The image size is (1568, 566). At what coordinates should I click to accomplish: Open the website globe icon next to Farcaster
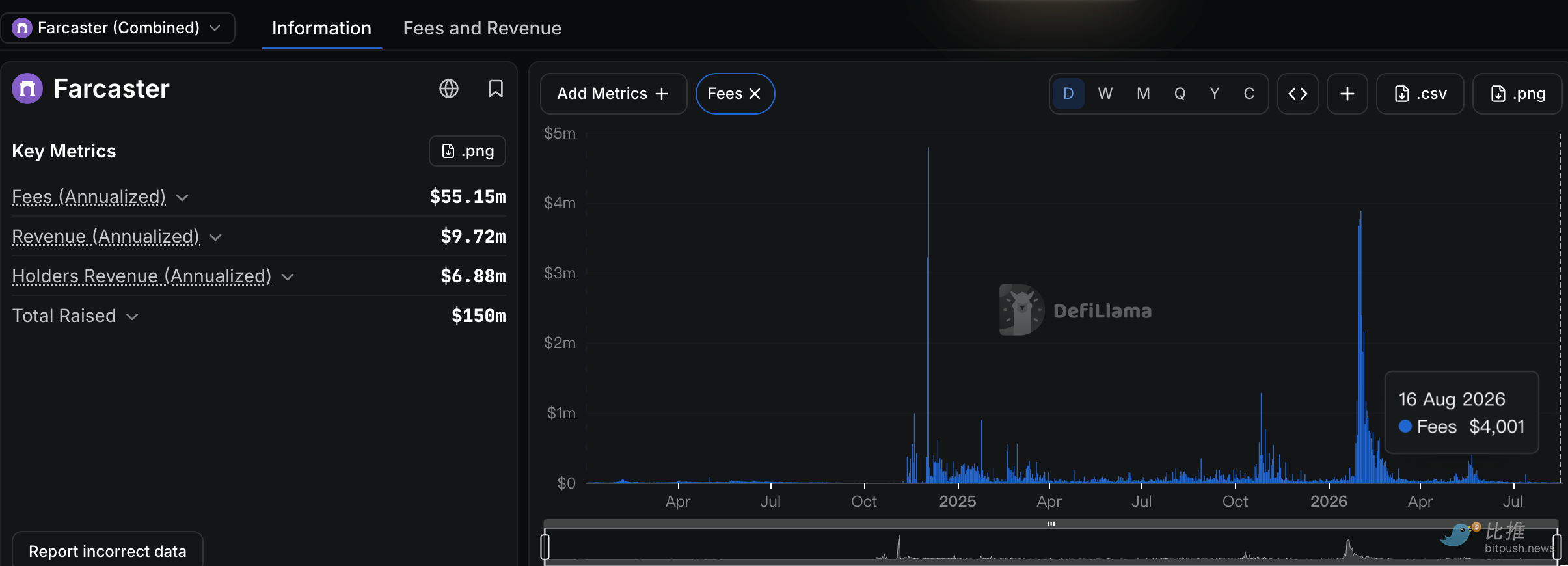(449, 88)
